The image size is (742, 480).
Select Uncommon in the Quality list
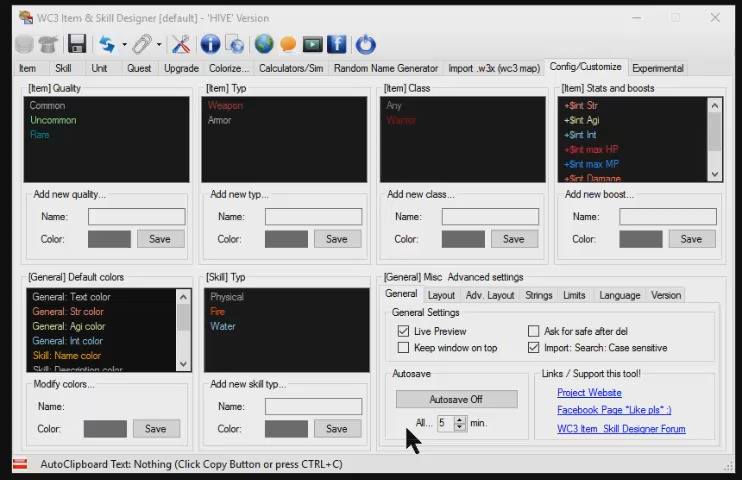(53, 120)
